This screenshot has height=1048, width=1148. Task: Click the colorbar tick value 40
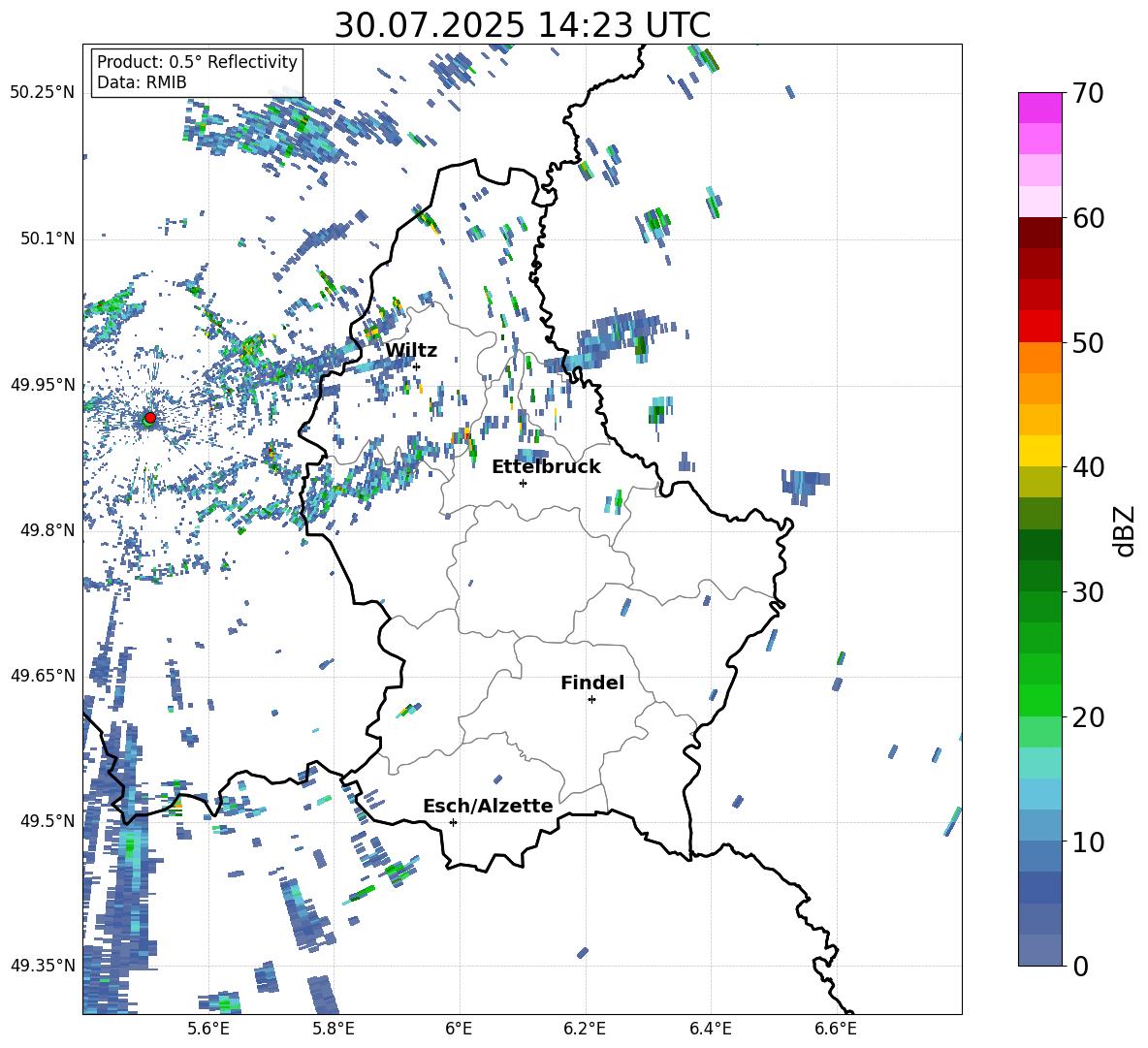click(1088, 467)
